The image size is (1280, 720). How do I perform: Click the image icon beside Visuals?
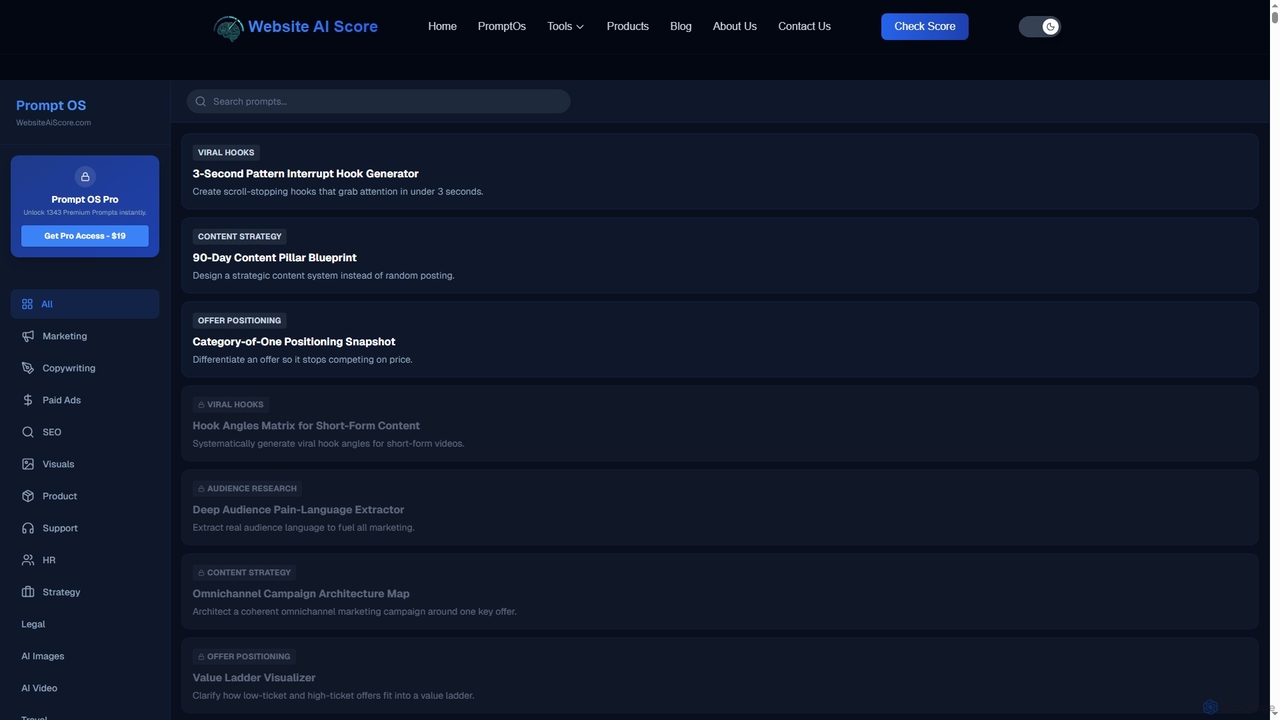(x=28, y=464)
